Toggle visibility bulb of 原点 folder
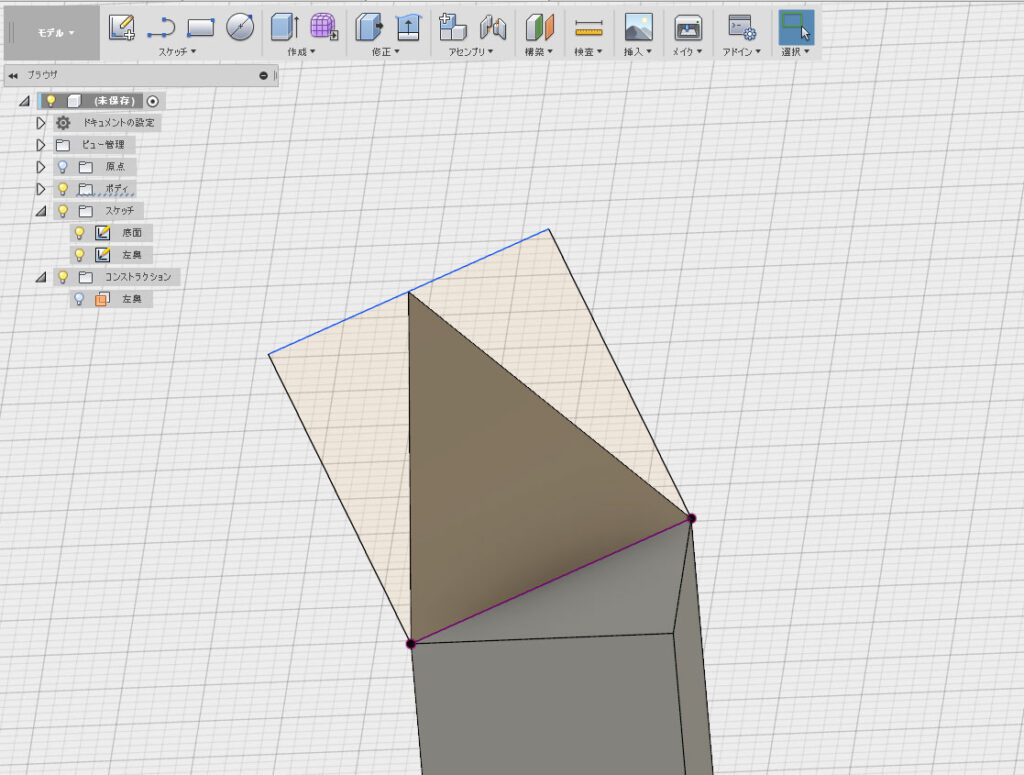 [62, 167]
